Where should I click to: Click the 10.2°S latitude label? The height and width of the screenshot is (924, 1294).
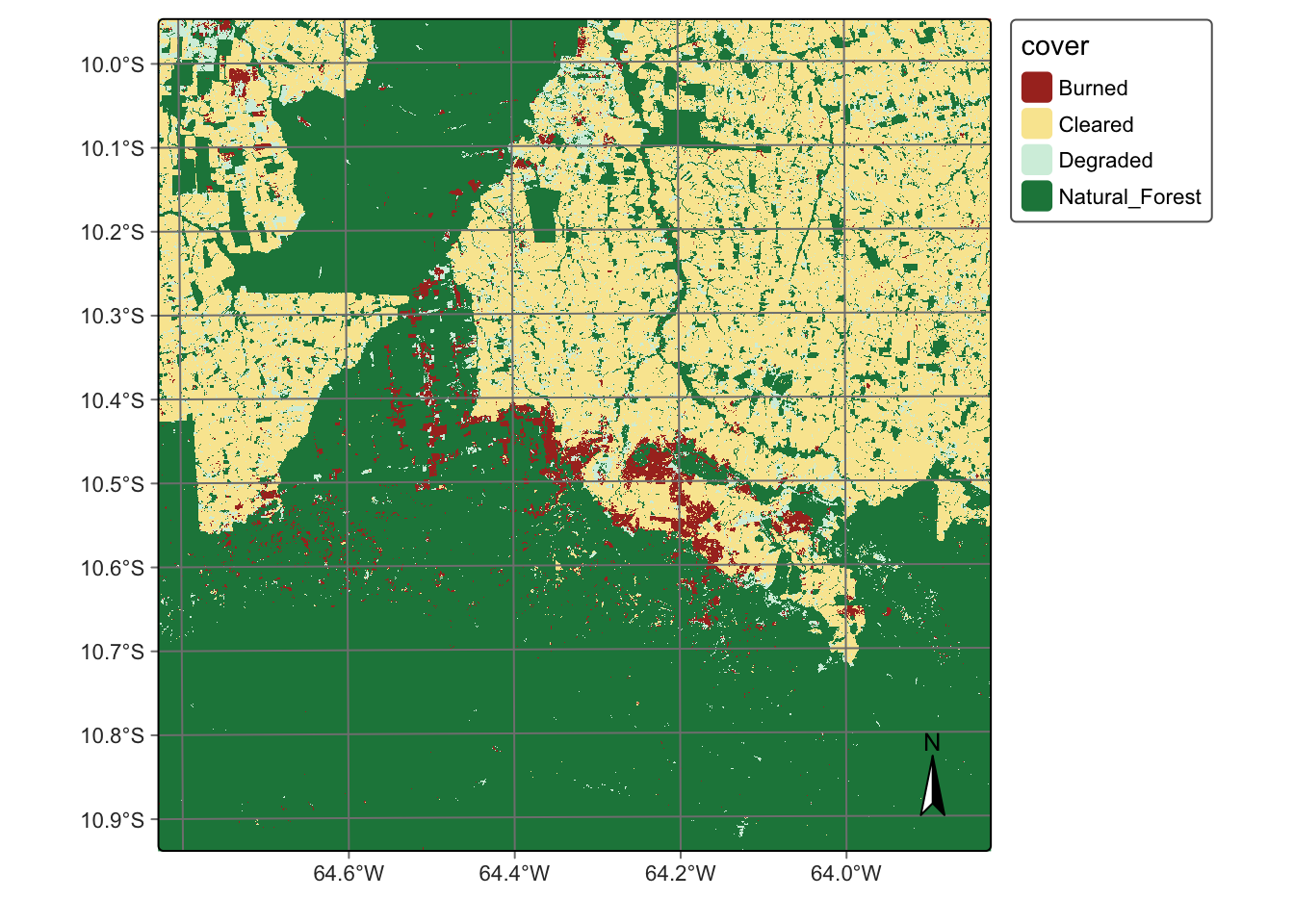click(x=113, y=233)
